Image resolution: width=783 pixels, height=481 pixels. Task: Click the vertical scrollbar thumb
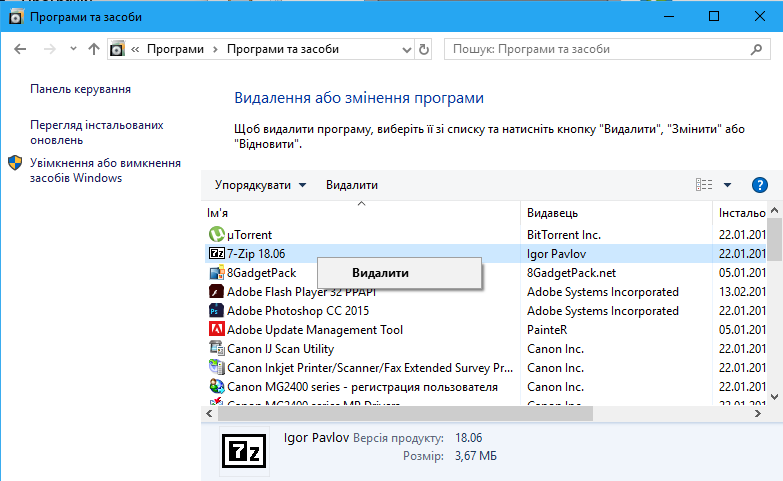[775, 239]
